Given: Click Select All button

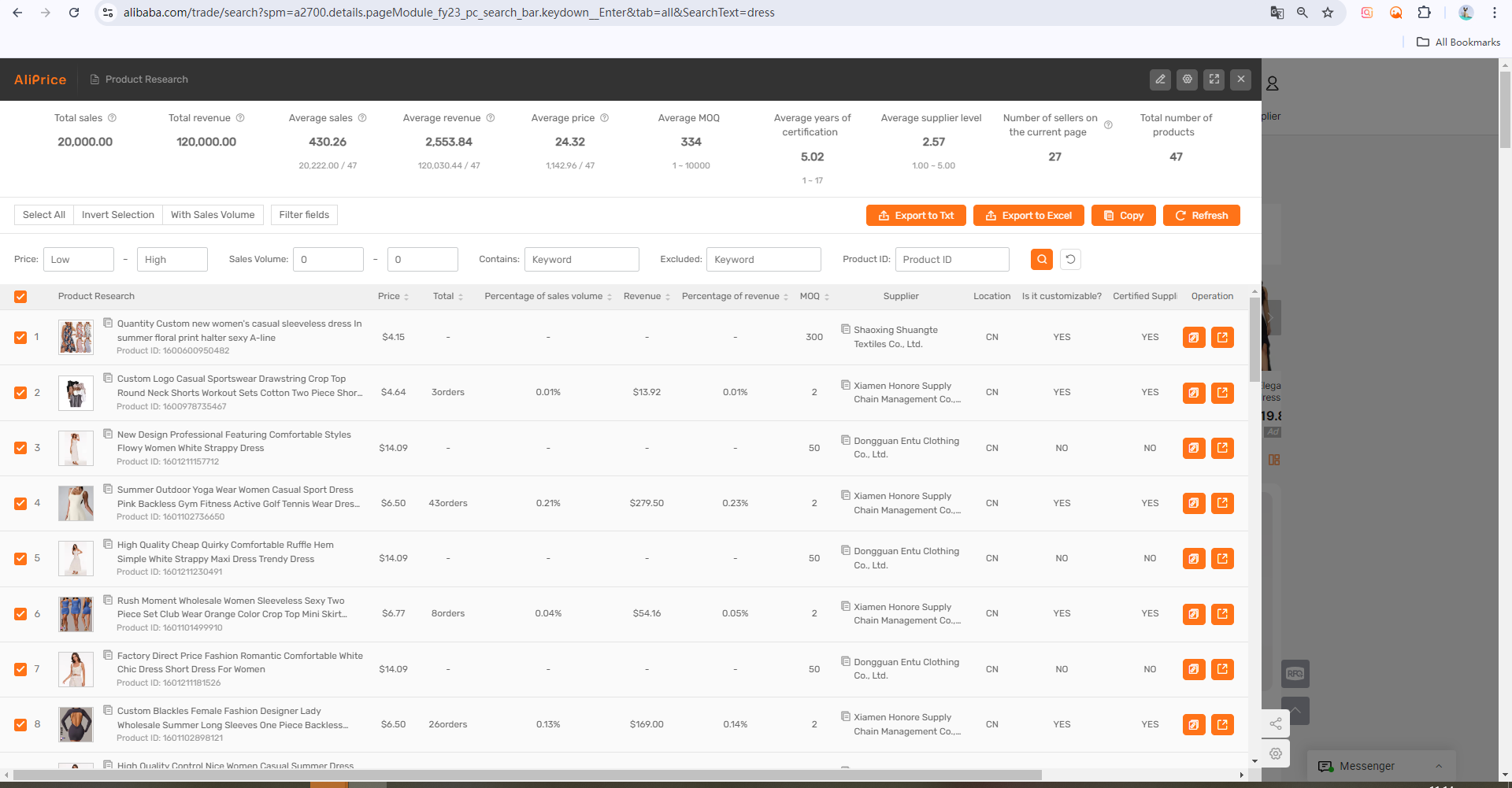Looking at the screenshot, I should pos(44,215).
